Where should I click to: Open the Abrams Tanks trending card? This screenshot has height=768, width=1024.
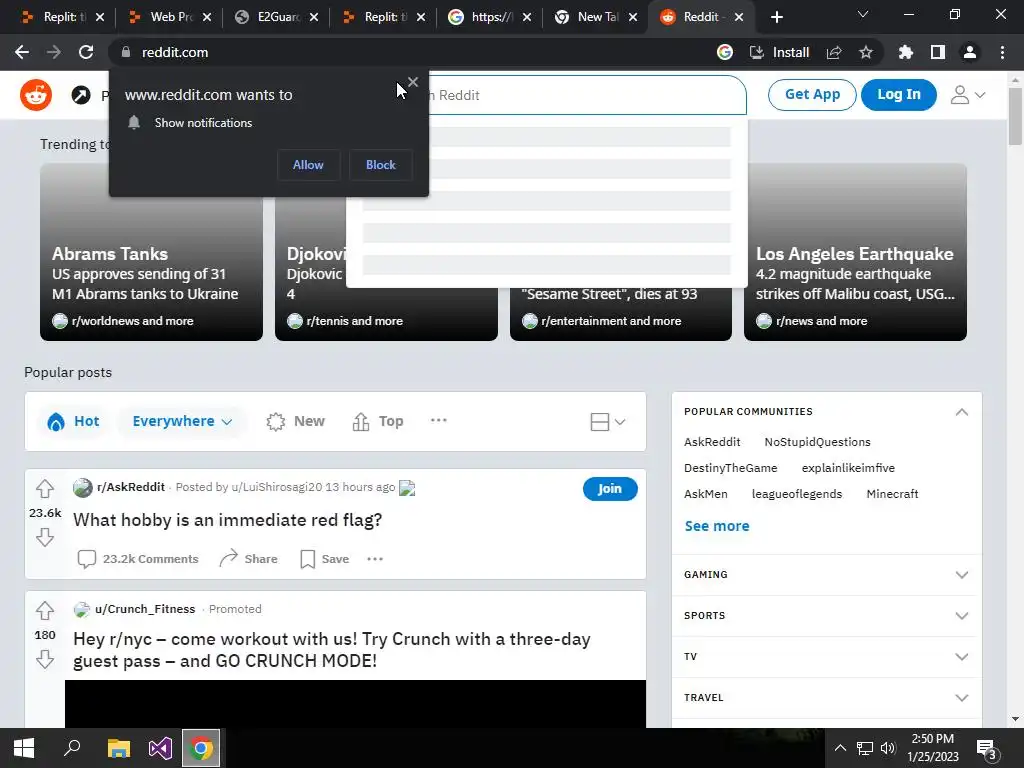click(x=152, y=251)
